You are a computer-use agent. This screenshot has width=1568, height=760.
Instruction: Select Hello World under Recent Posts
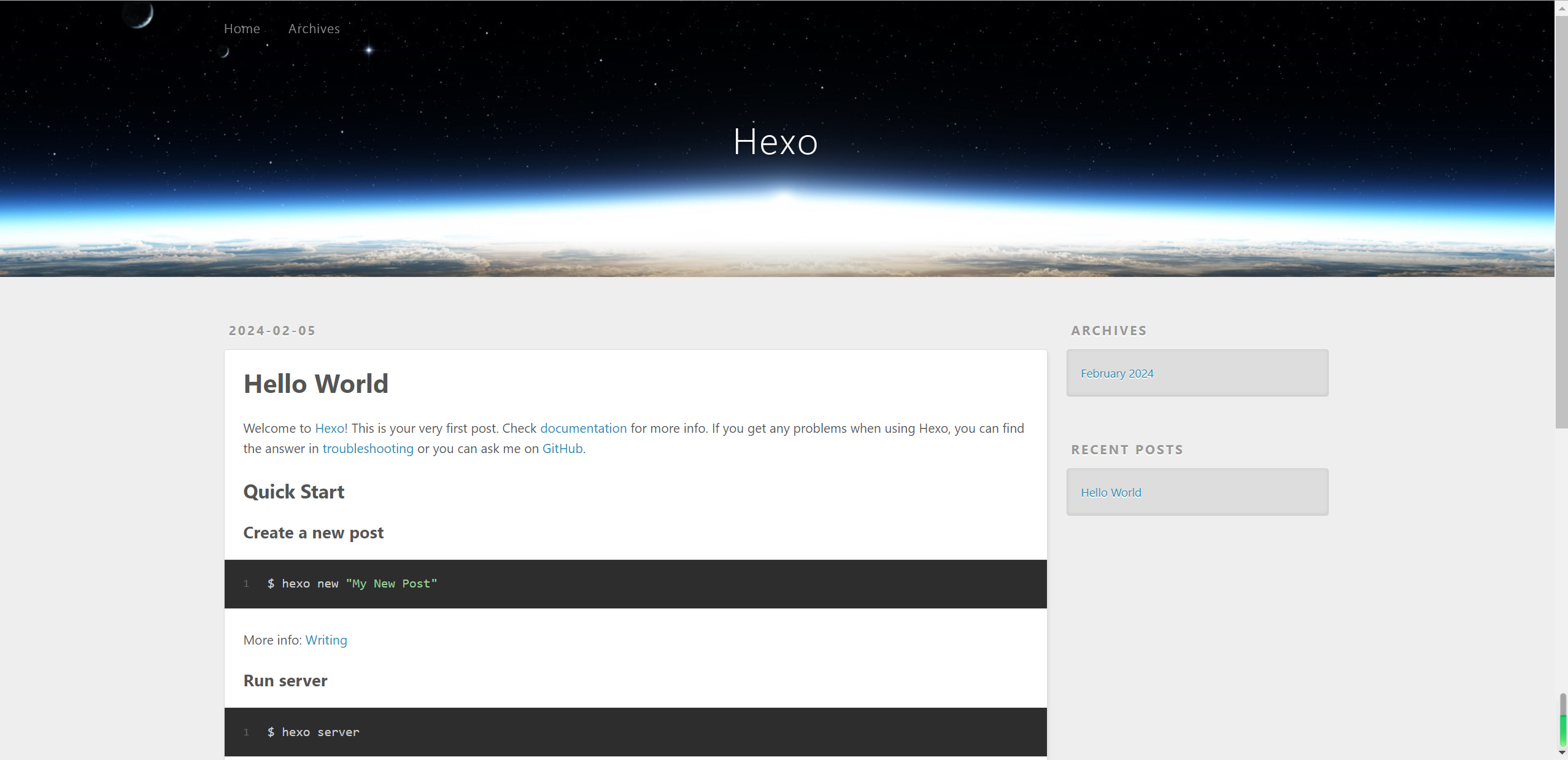coord(1111,493)
